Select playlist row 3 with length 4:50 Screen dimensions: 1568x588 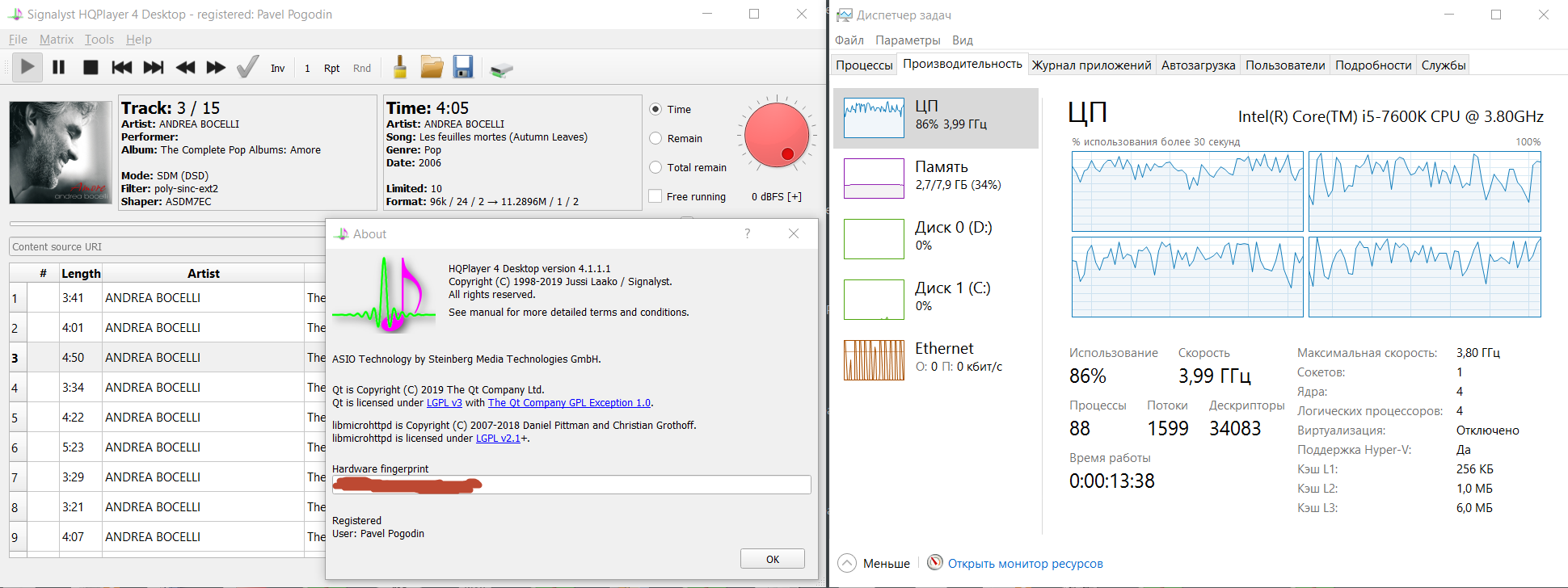[168, 357]
